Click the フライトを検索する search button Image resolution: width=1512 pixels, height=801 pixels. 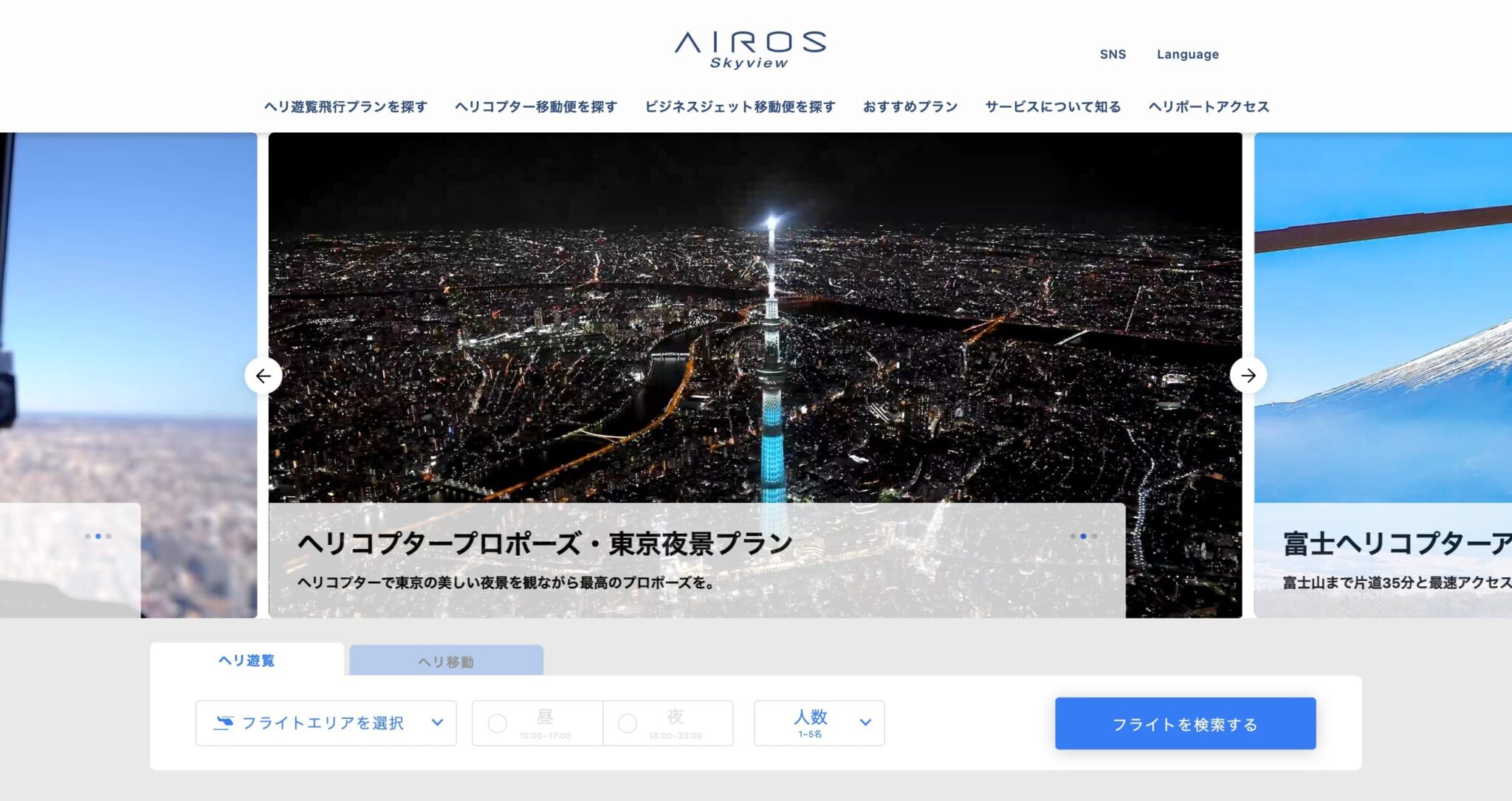1185,724
